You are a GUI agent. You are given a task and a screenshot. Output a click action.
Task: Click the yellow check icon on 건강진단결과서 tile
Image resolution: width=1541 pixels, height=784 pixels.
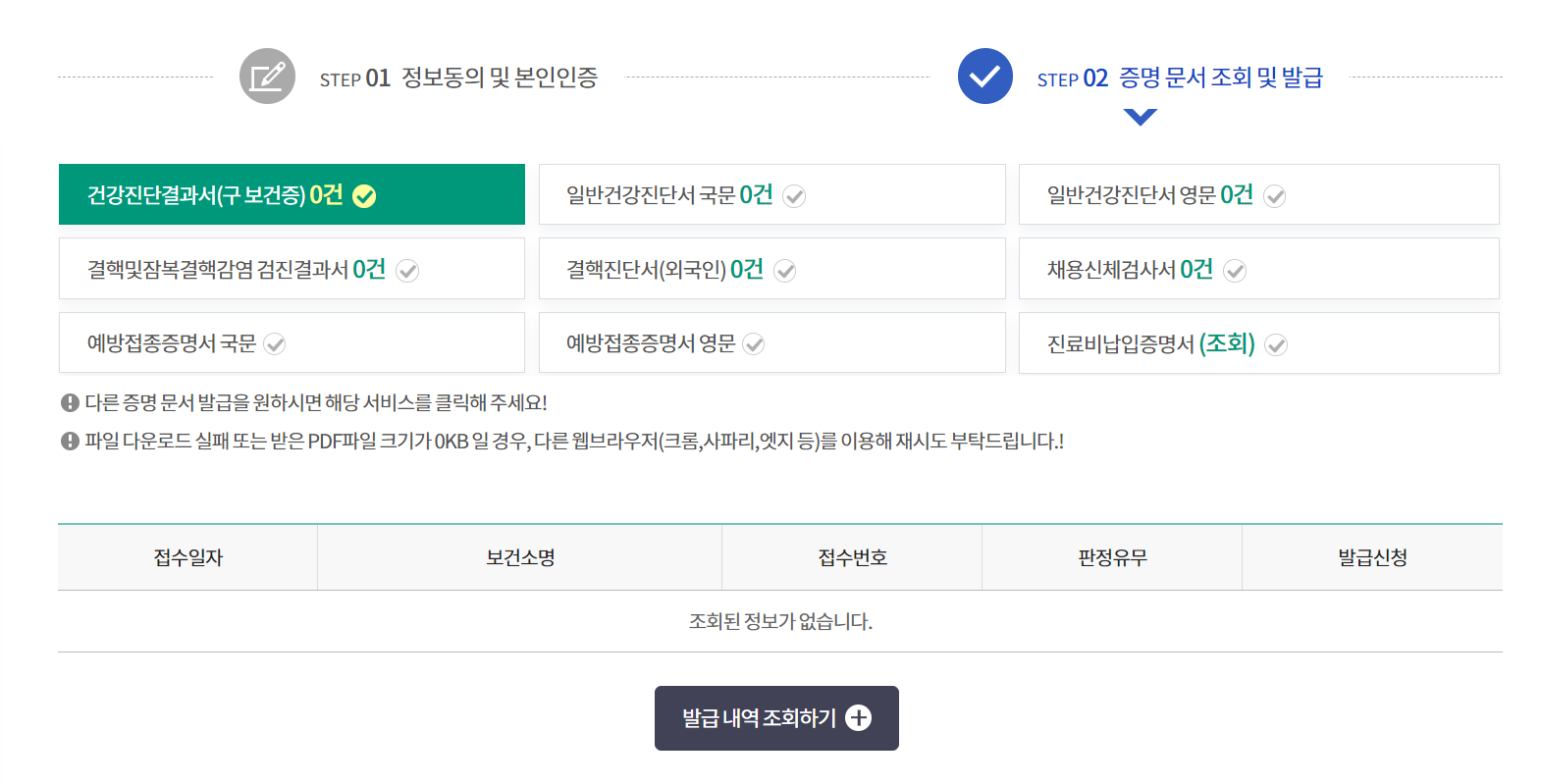coord(365,195)
